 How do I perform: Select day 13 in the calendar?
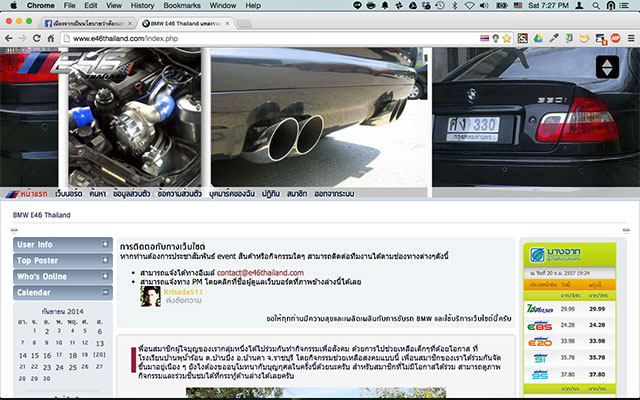(100, 343)
